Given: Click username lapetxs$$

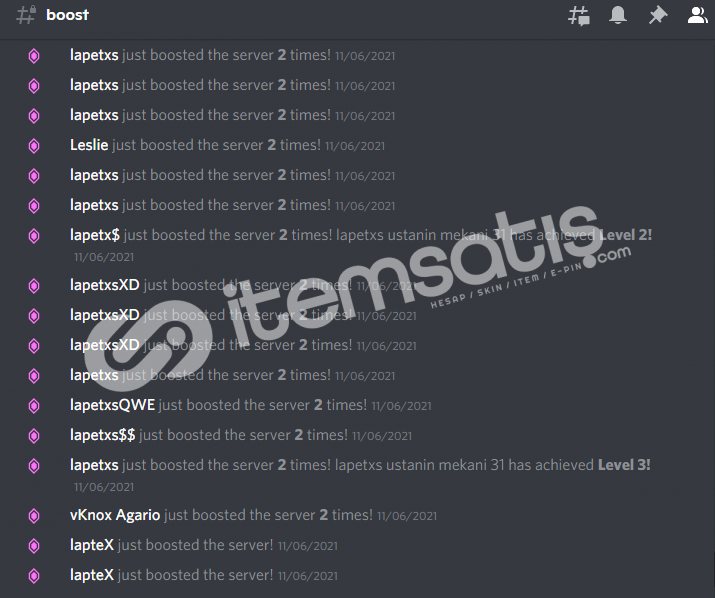Looking at the screenshot, I should (x=103, y=435).
